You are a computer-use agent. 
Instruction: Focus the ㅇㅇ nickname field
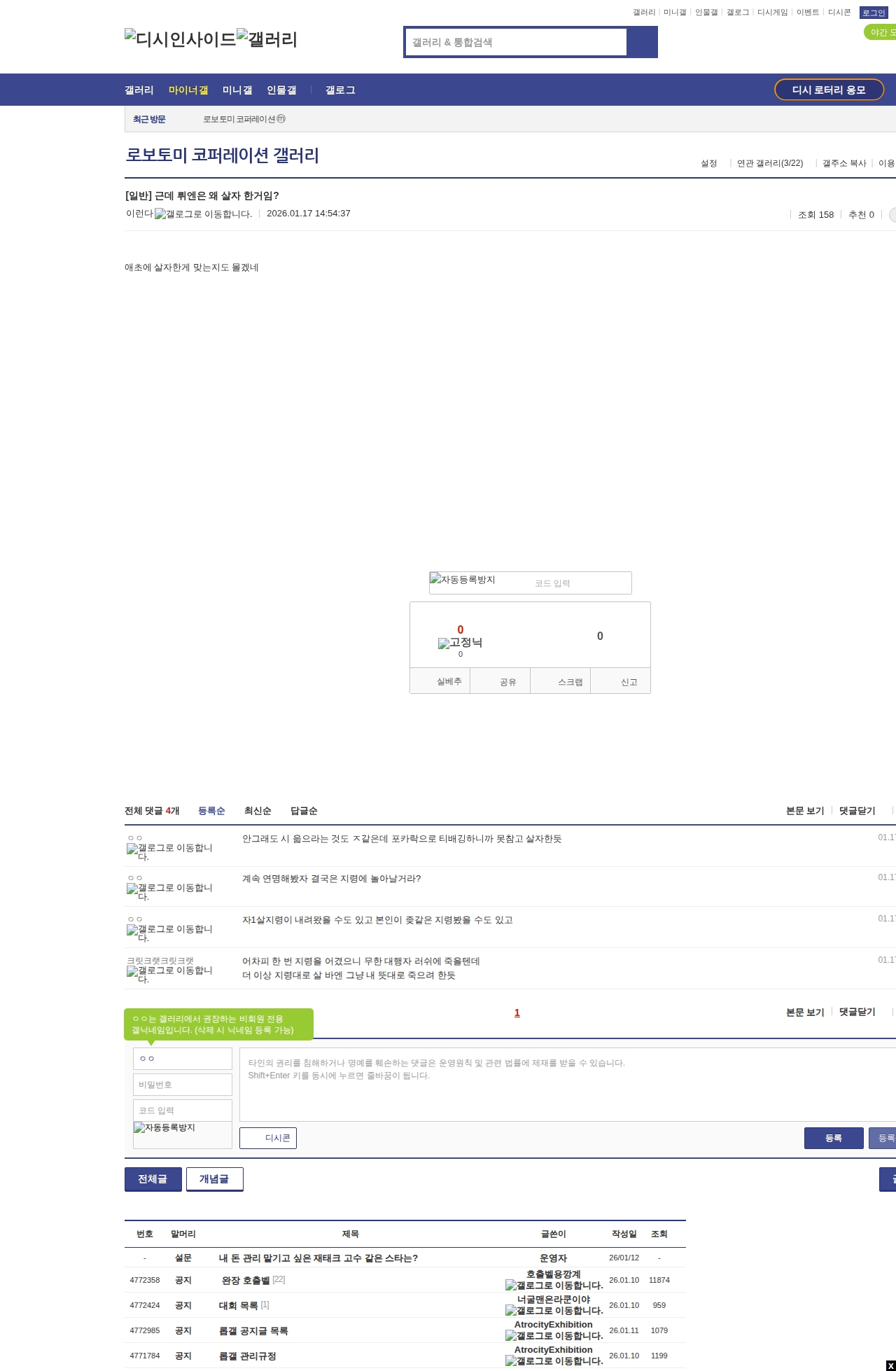click(183, 1059)
